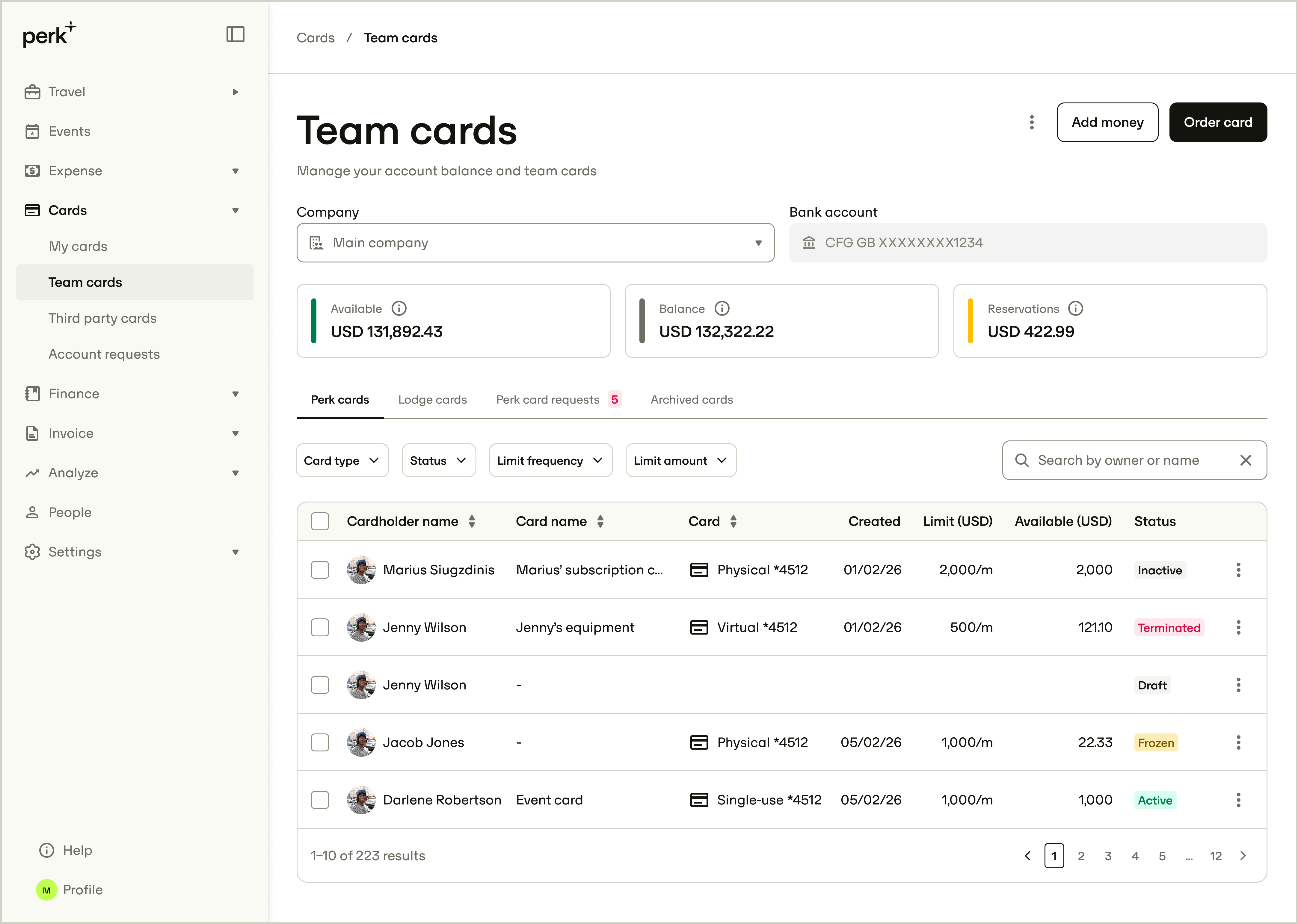Open the Main company dropdown
Screen dimensions: 1298x924
tap(535, 243)
